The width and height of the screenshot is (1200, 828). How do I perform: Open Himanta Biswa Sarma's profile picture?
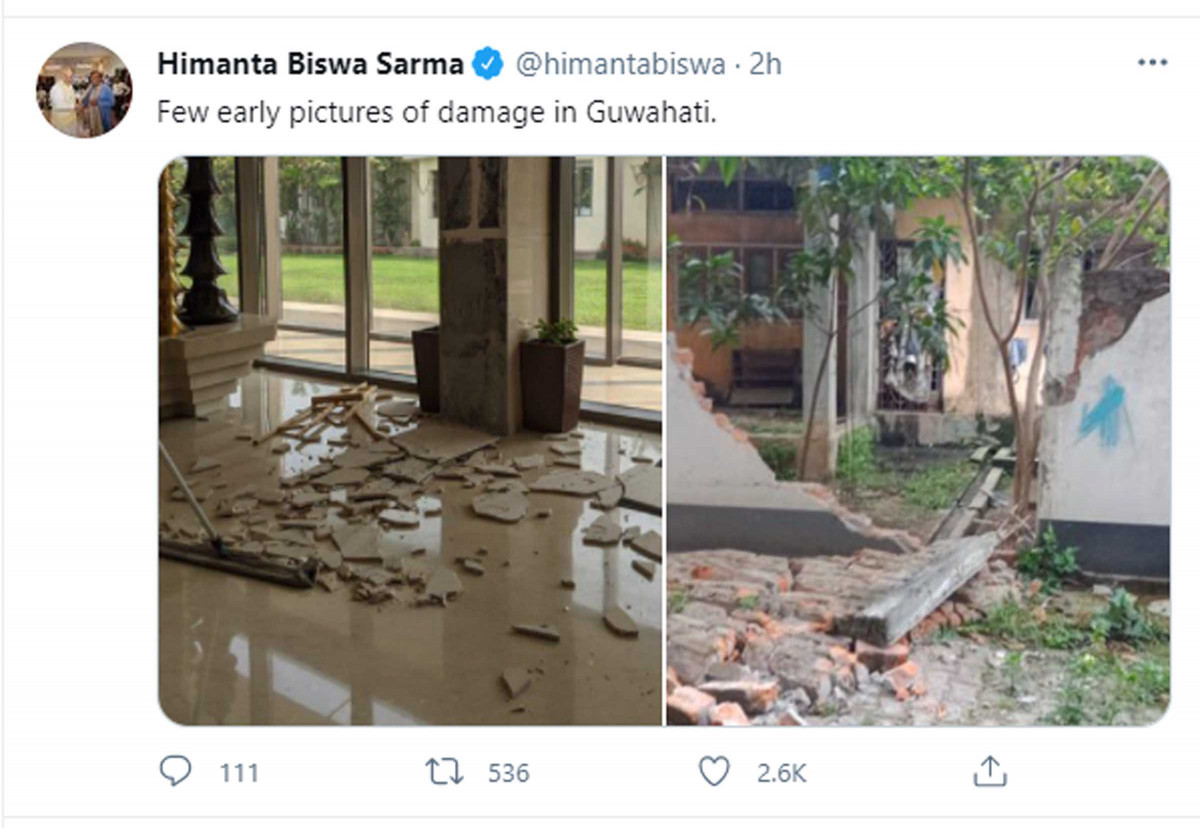pos(84,90)
